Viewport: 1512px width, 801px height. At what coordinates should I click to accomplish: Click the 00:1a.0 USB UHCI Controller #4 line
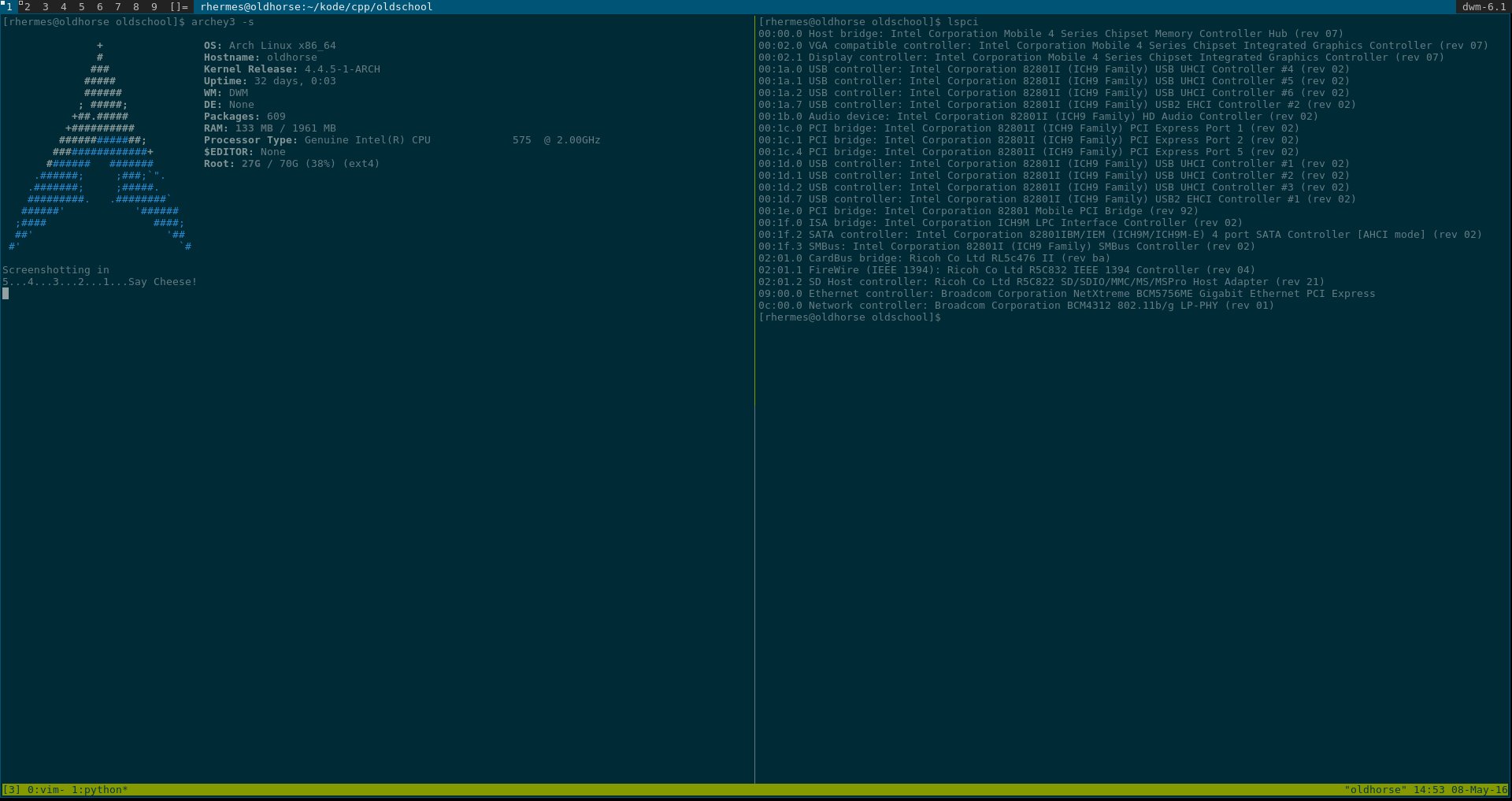coord(1054,69)
